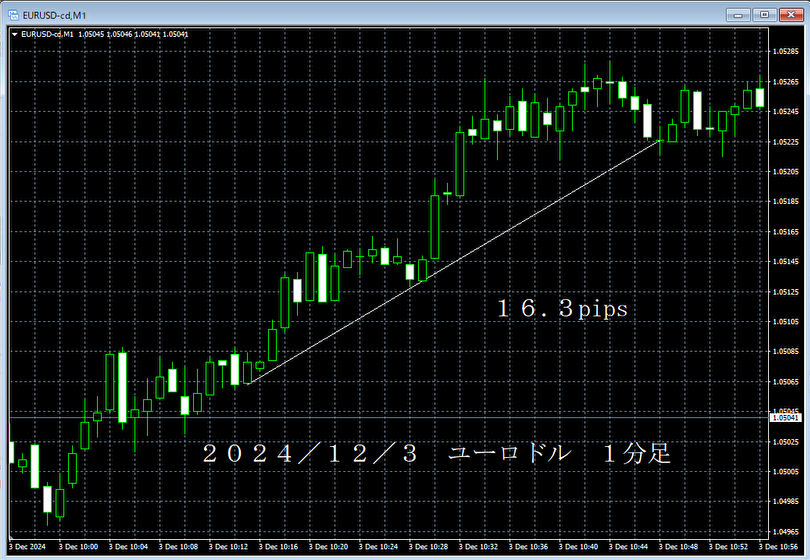This screenshot has width=810, height=560.
Task: Click price scale value 1.05065
Action: [785, 382]
